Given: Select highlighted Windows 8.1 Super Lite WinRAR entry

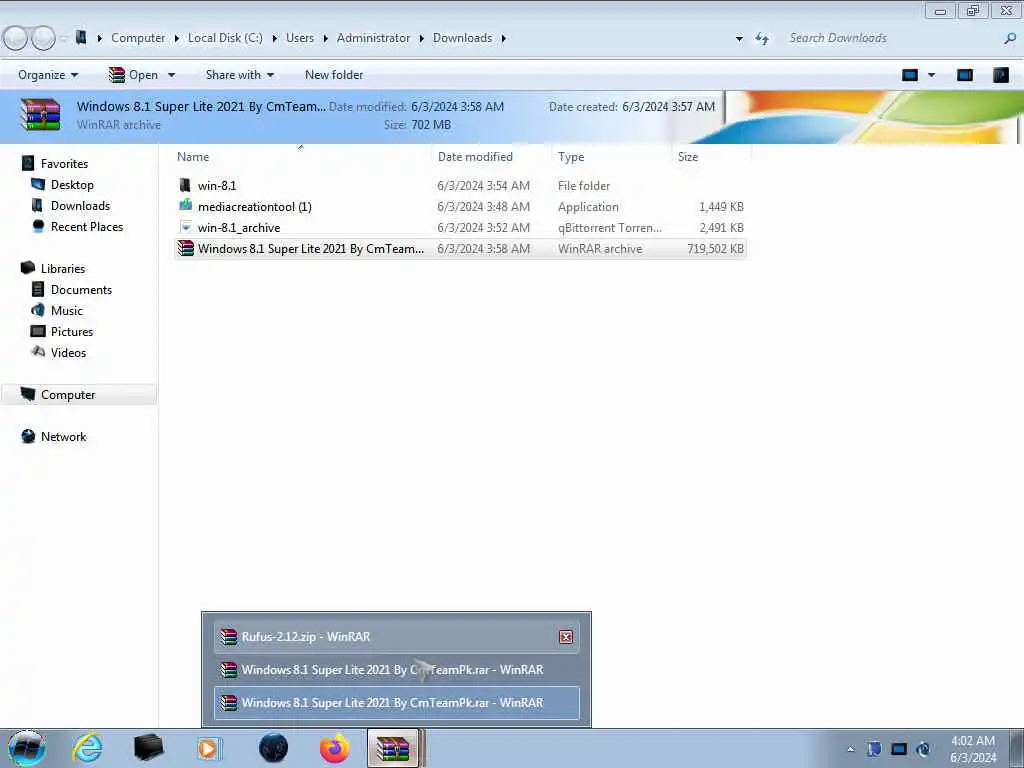Looking at the screenshot, I should coord(396,703).
